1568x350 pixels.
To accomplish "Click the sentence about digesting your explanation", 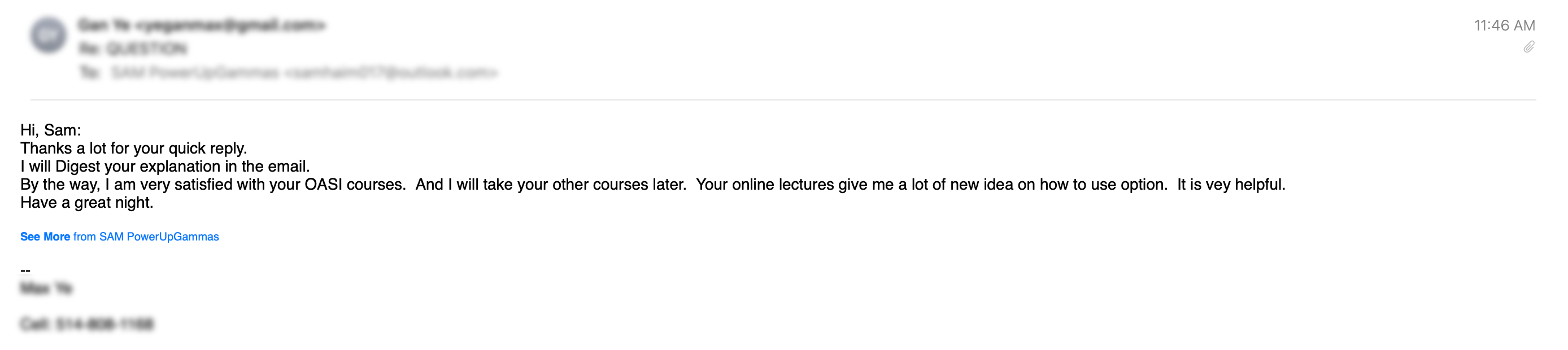I will (x=165, y=167).
